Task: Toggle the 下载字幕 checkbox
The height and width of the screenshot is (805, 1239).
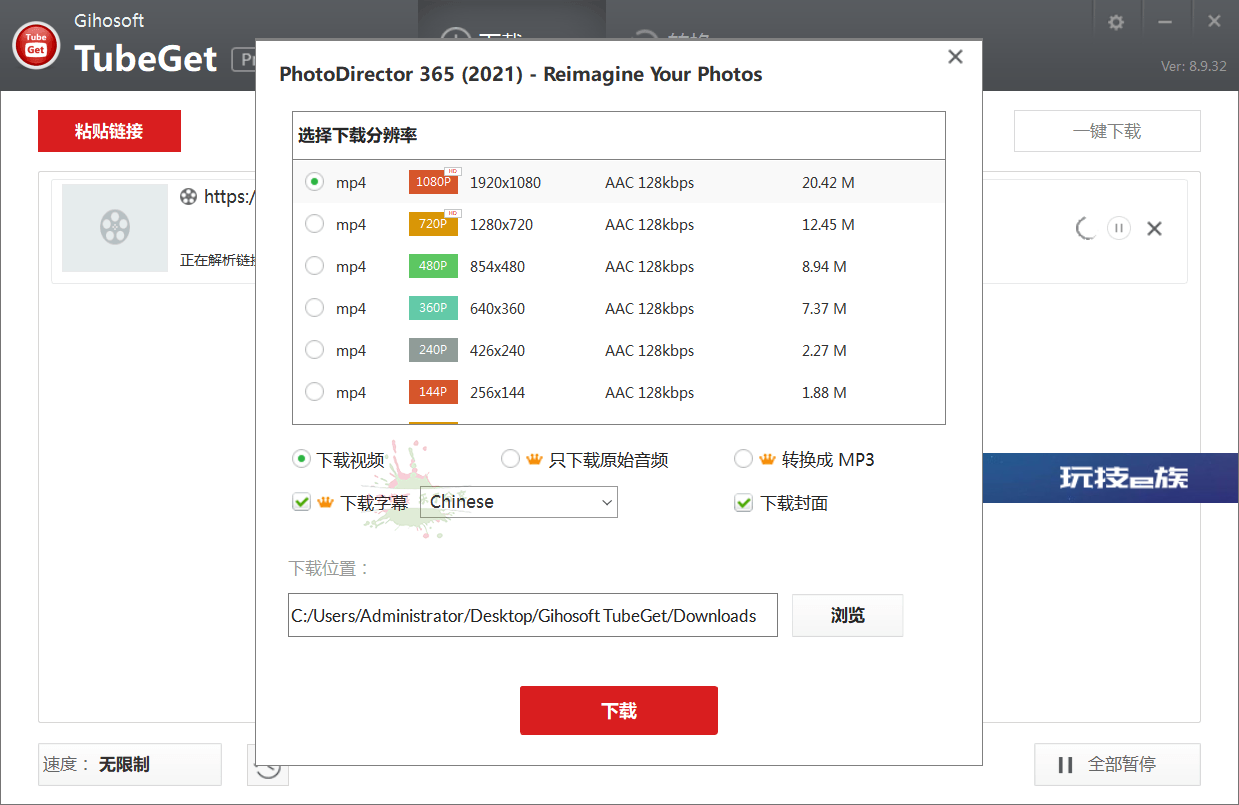Action: (301, 502)
